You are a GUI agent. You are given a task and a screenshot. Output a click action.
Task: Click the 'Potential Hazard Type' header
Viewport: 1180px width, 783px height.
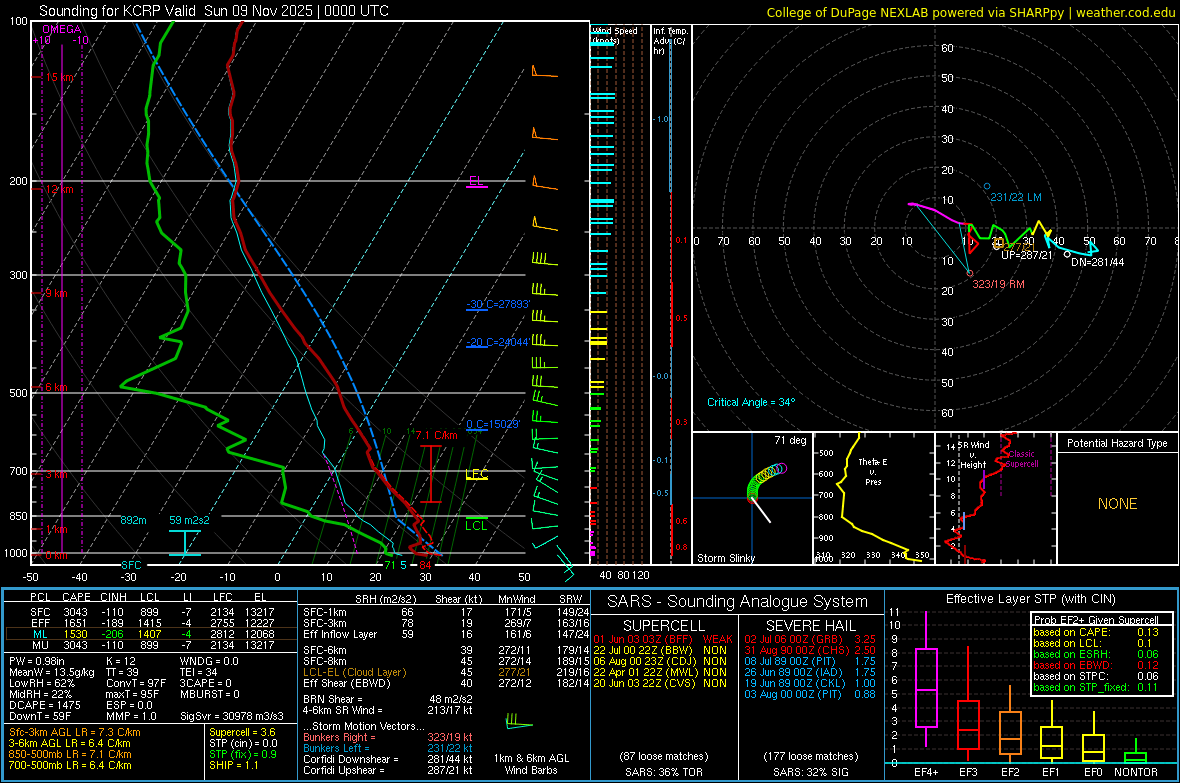coord(1118,443)
